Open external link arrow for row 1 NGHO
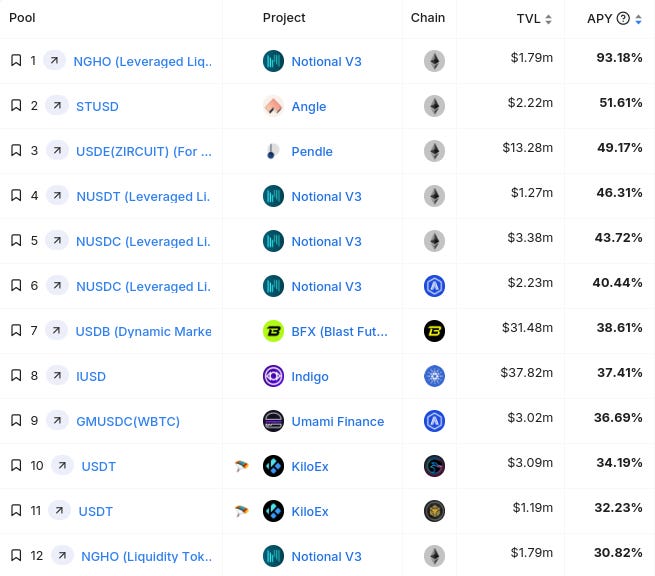 tap(54, 61)
